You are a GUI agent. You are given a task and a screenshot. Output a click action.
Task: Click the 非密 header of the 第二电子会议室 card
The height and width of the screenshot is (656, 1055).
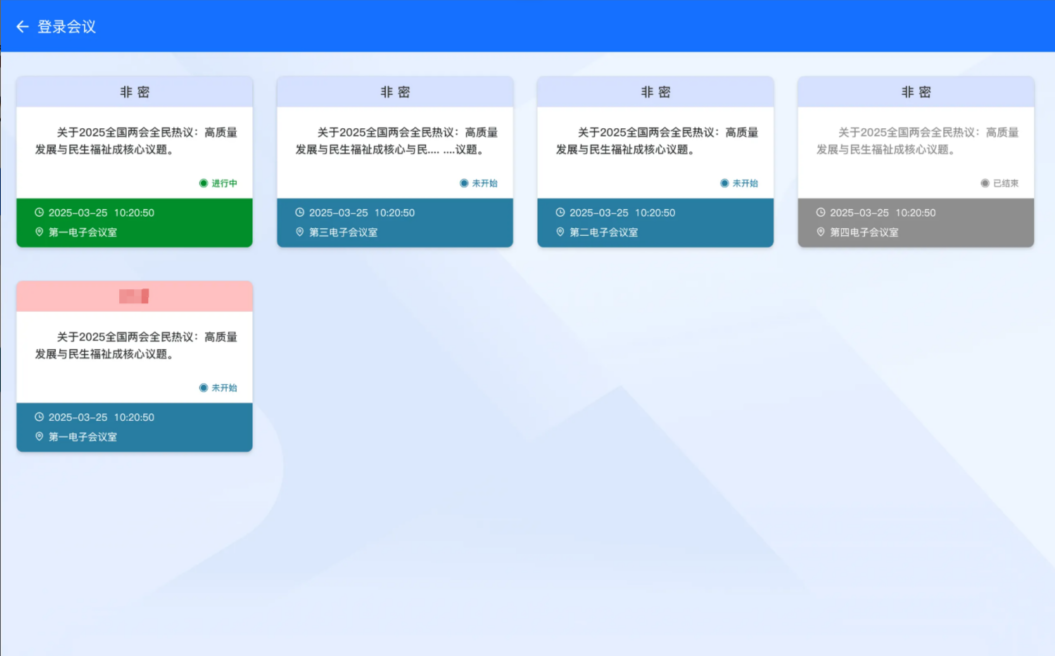(x=655, y=92)
